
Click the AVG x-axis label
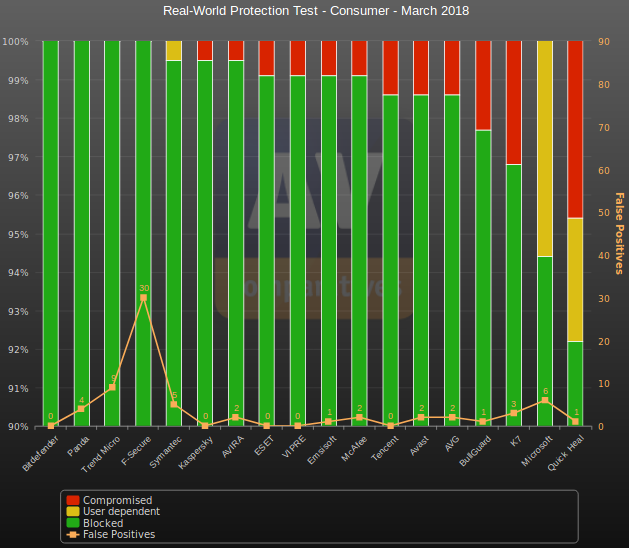click(452, 444)
